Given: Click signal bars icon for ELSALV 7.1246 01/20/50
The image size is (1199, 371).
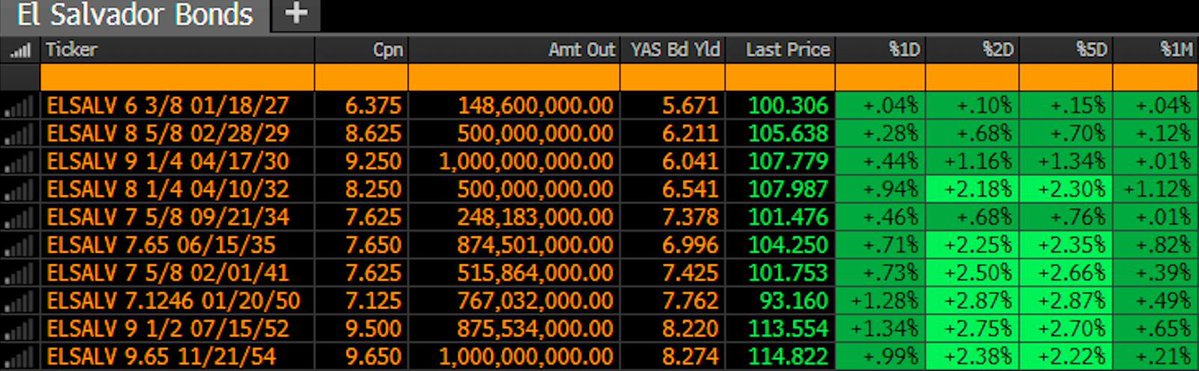Looking at the screenshot, I should (19, 301).
